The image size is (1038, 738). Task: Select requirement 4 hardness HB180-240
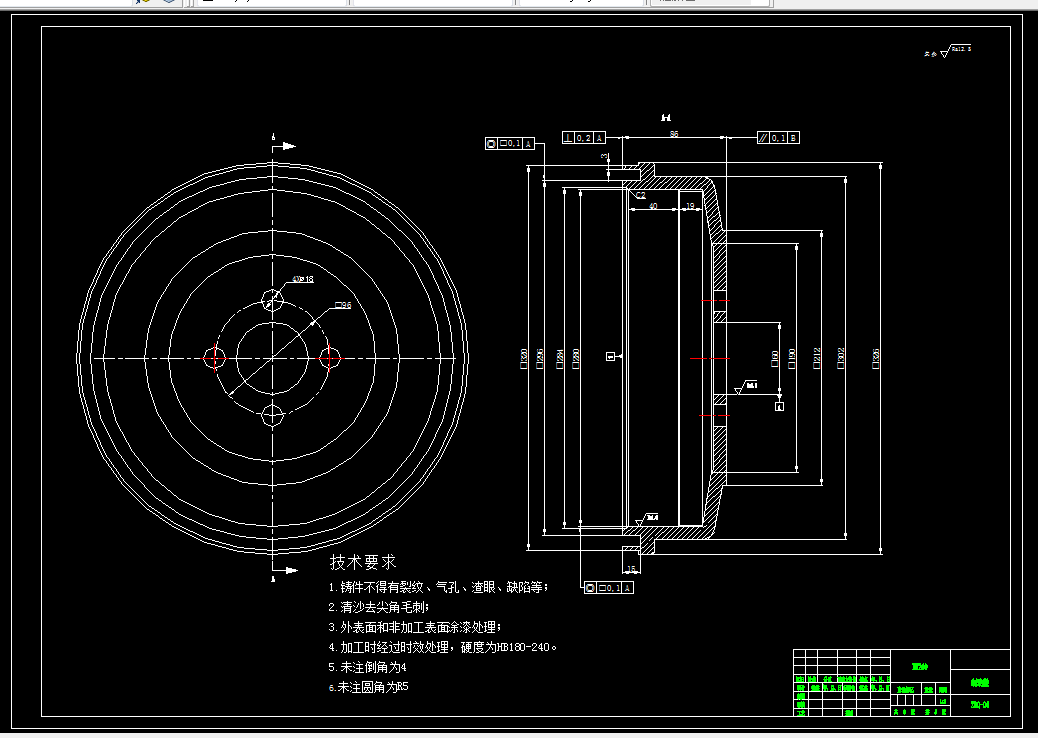442,647
